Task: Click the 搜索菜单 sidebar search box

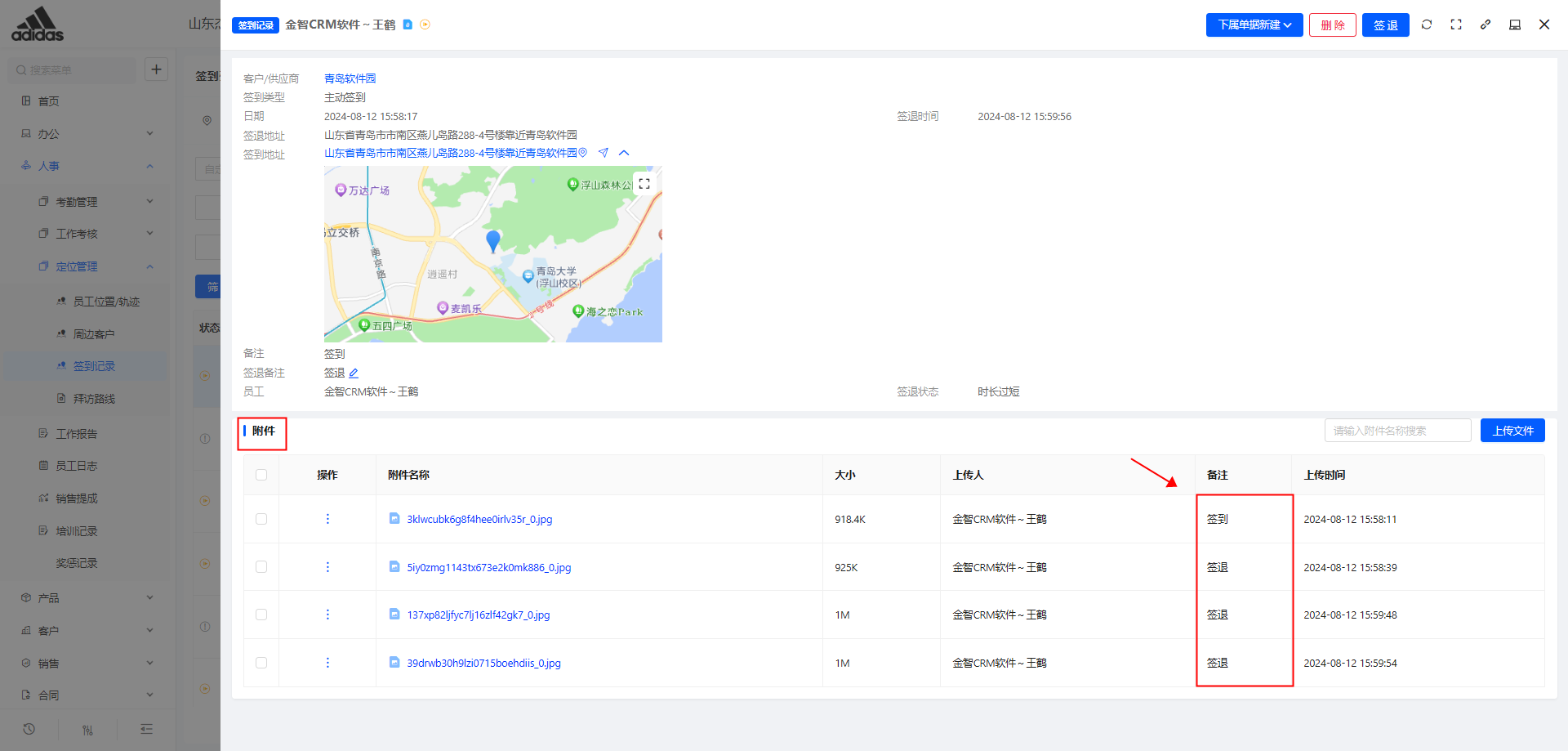Action: [x=73, y=69]
